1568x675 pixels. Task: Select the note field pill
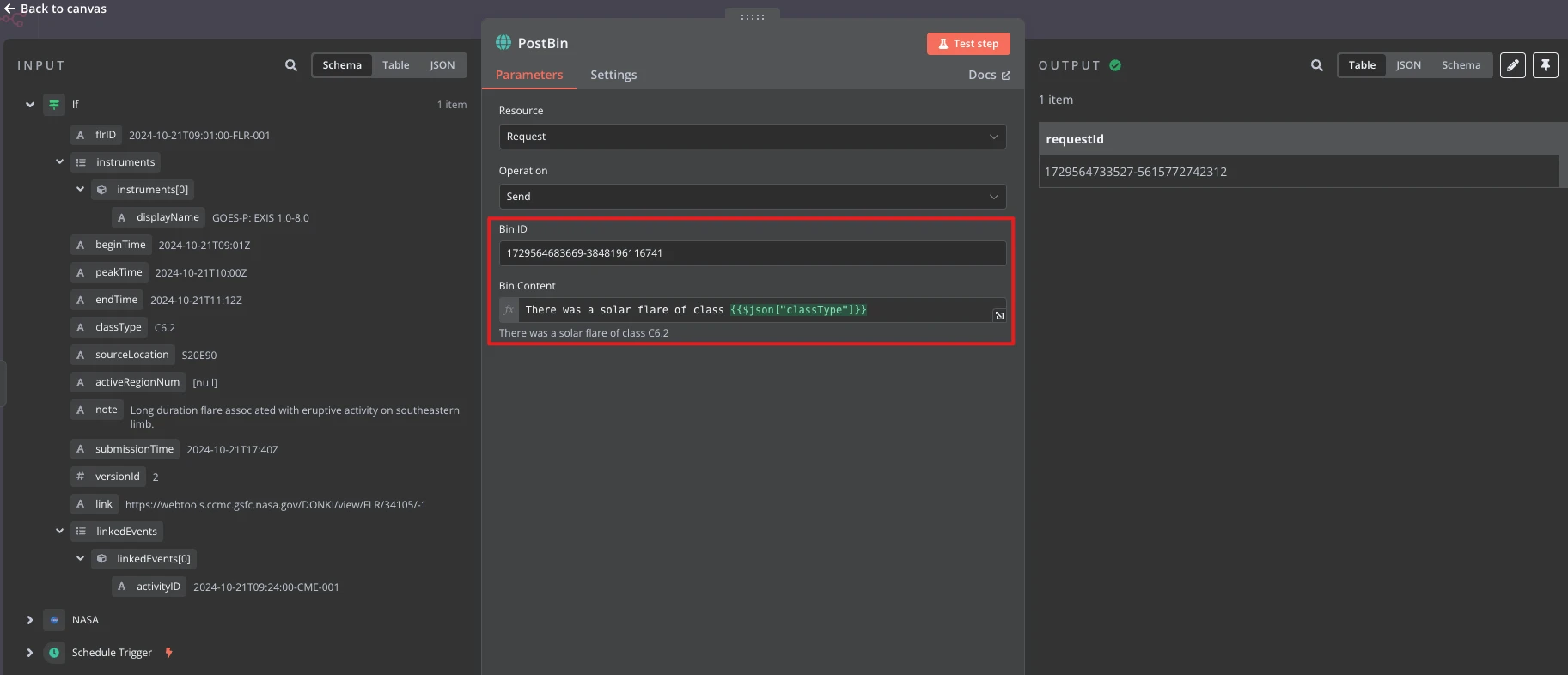[x=97, y=410]
